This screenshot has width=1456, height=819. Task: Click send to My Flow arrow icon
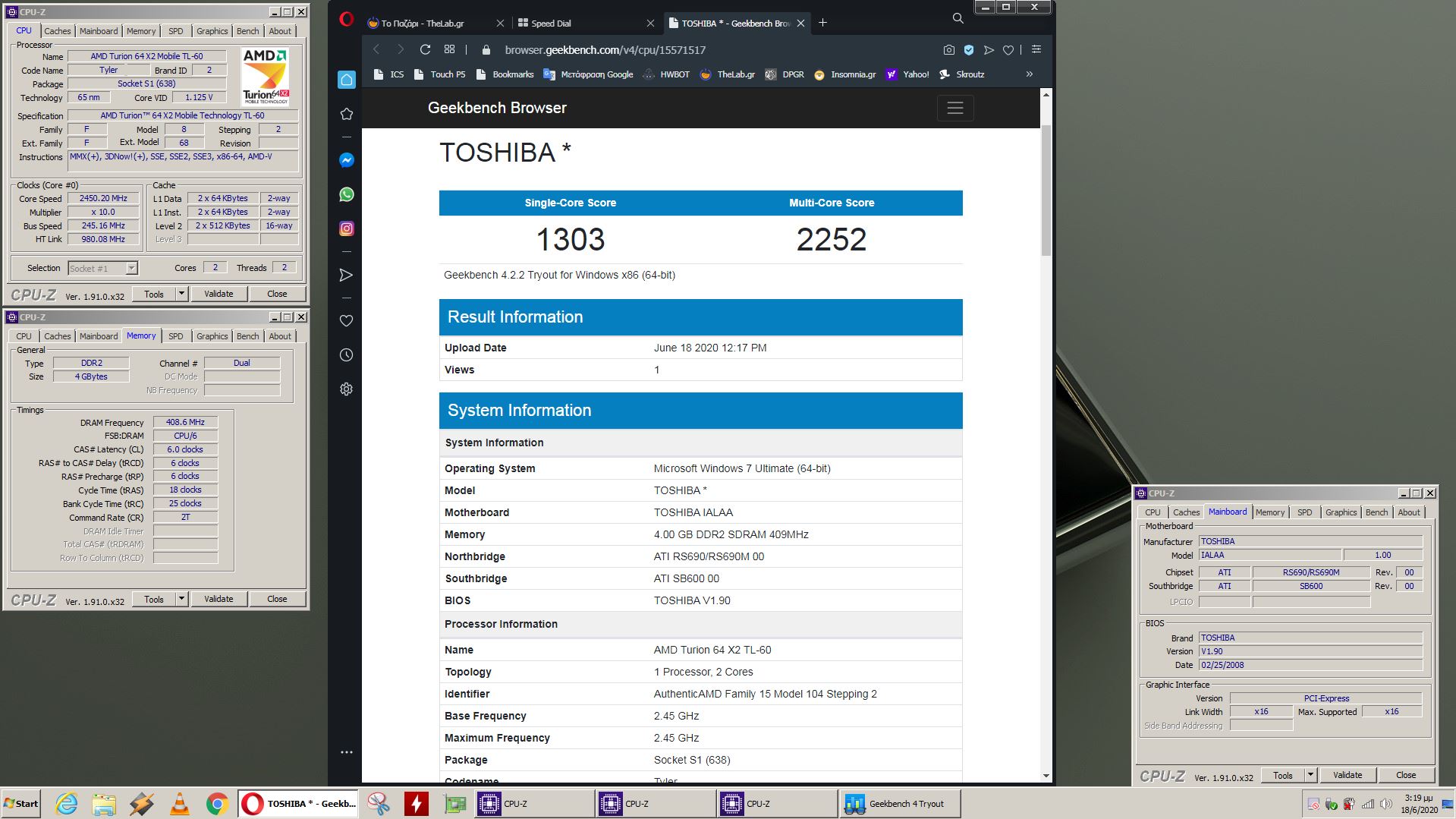point(988,50)
